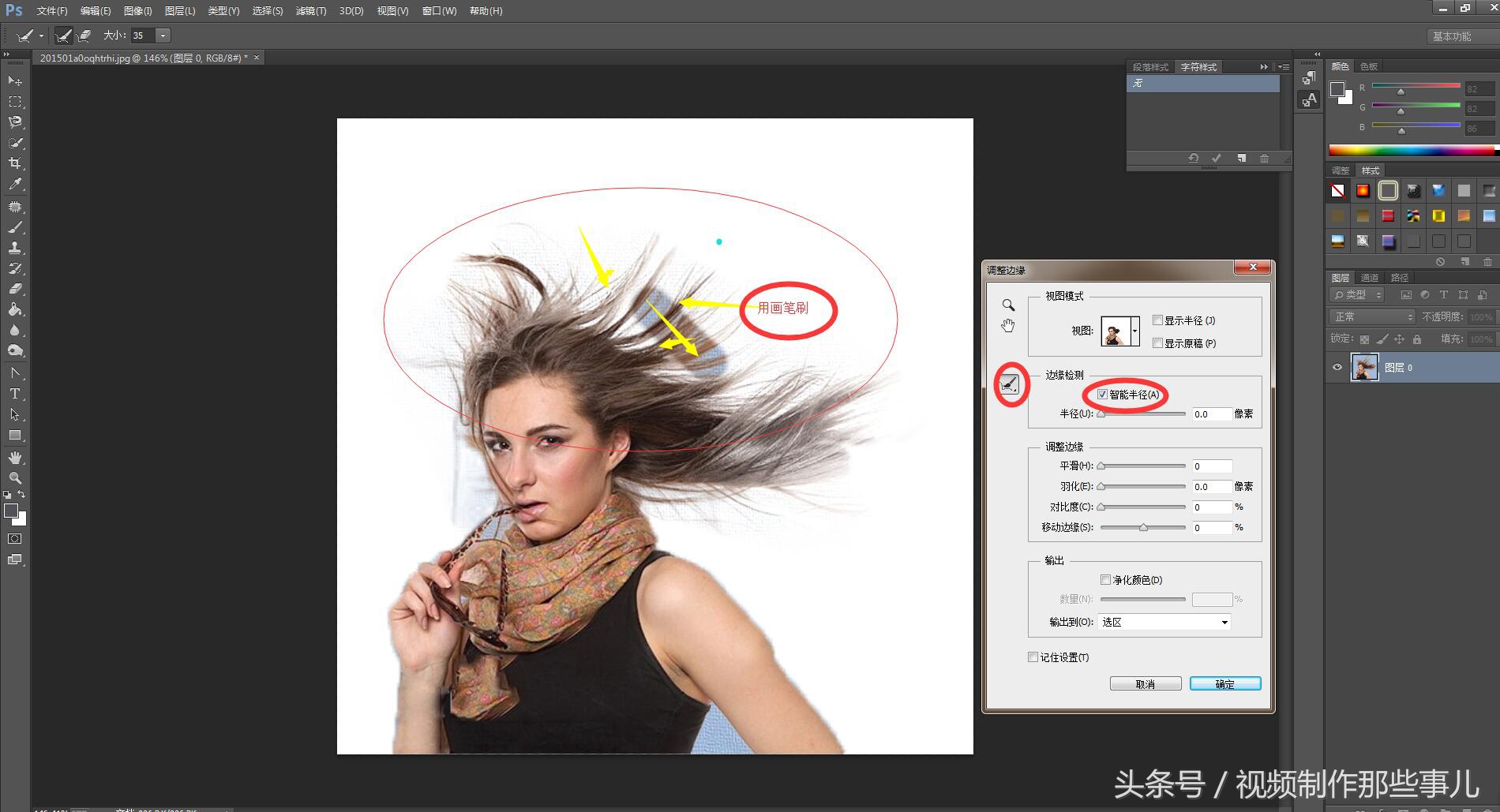This screenshot has height=812, width=1500.
Task: Click the 移动边缘 shift edge slider handle
Action: tap(1143, 528)
